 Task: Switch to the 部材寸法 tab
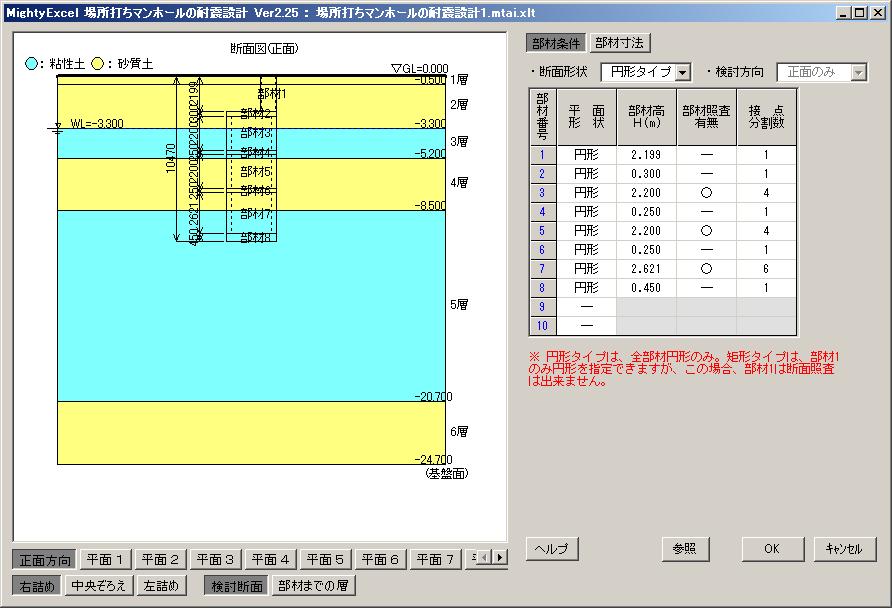620,43
